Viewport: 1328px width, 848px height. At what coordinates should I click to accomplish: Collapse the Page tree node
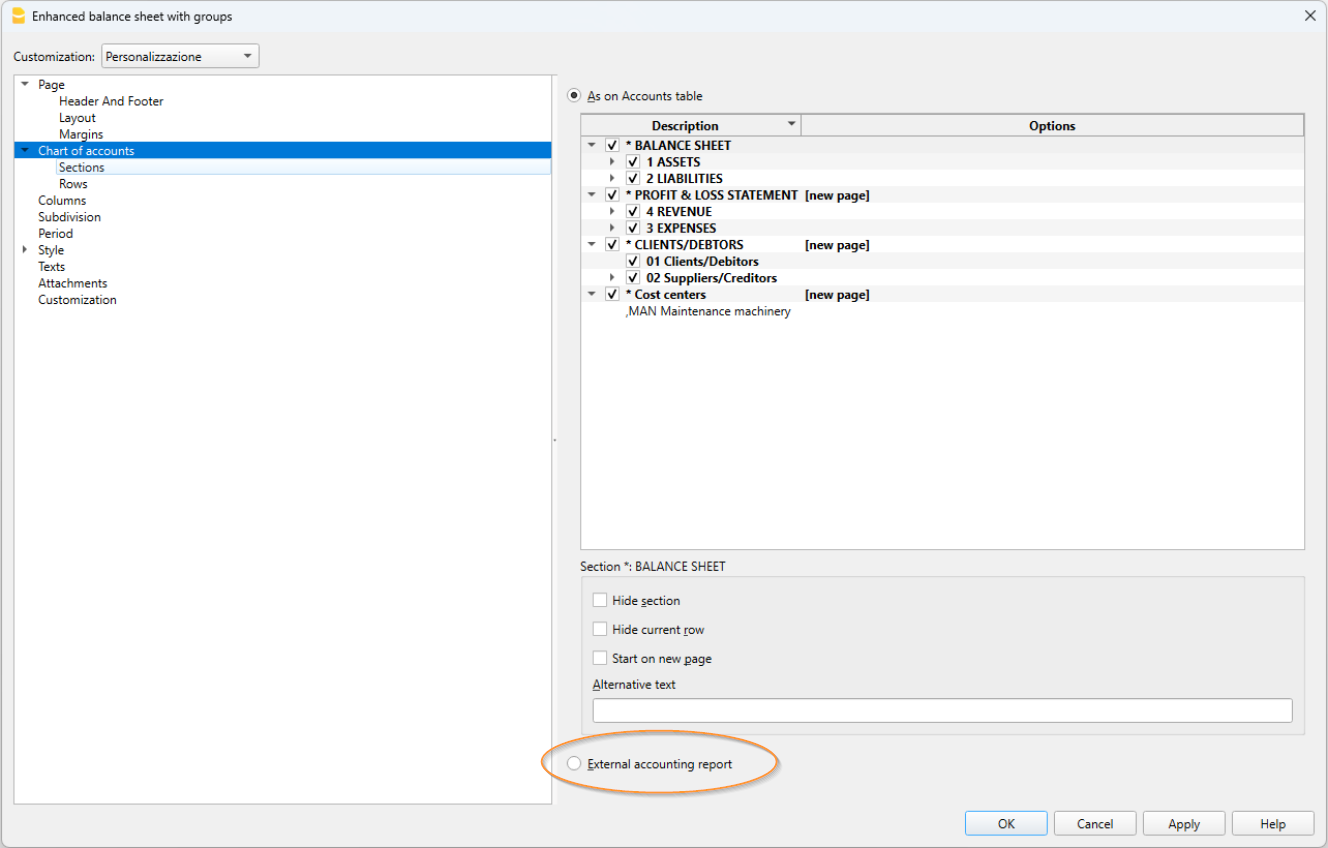coord(25,85)
